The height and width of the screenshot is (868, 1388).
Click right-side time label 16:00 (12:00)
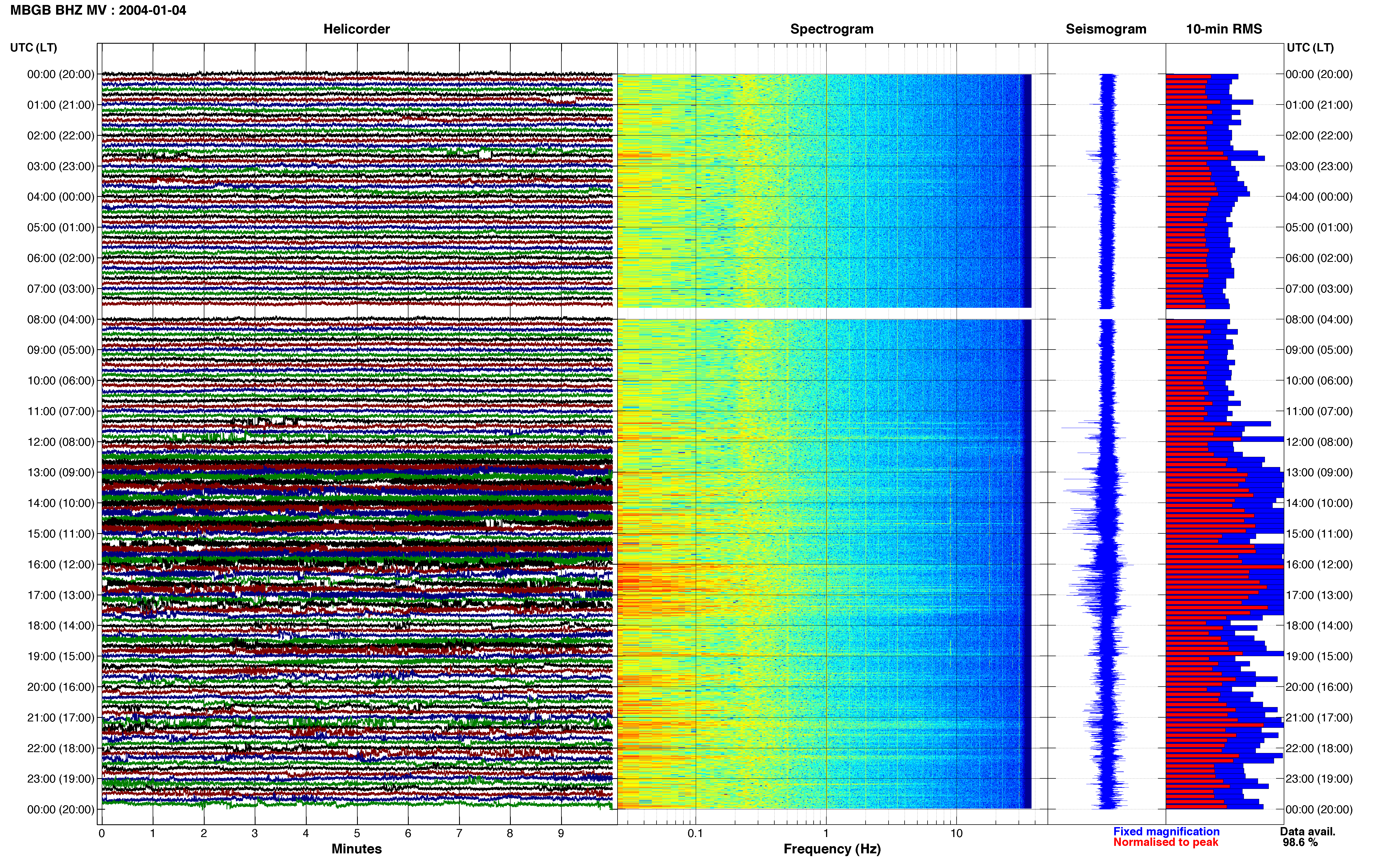point(1319,564)
